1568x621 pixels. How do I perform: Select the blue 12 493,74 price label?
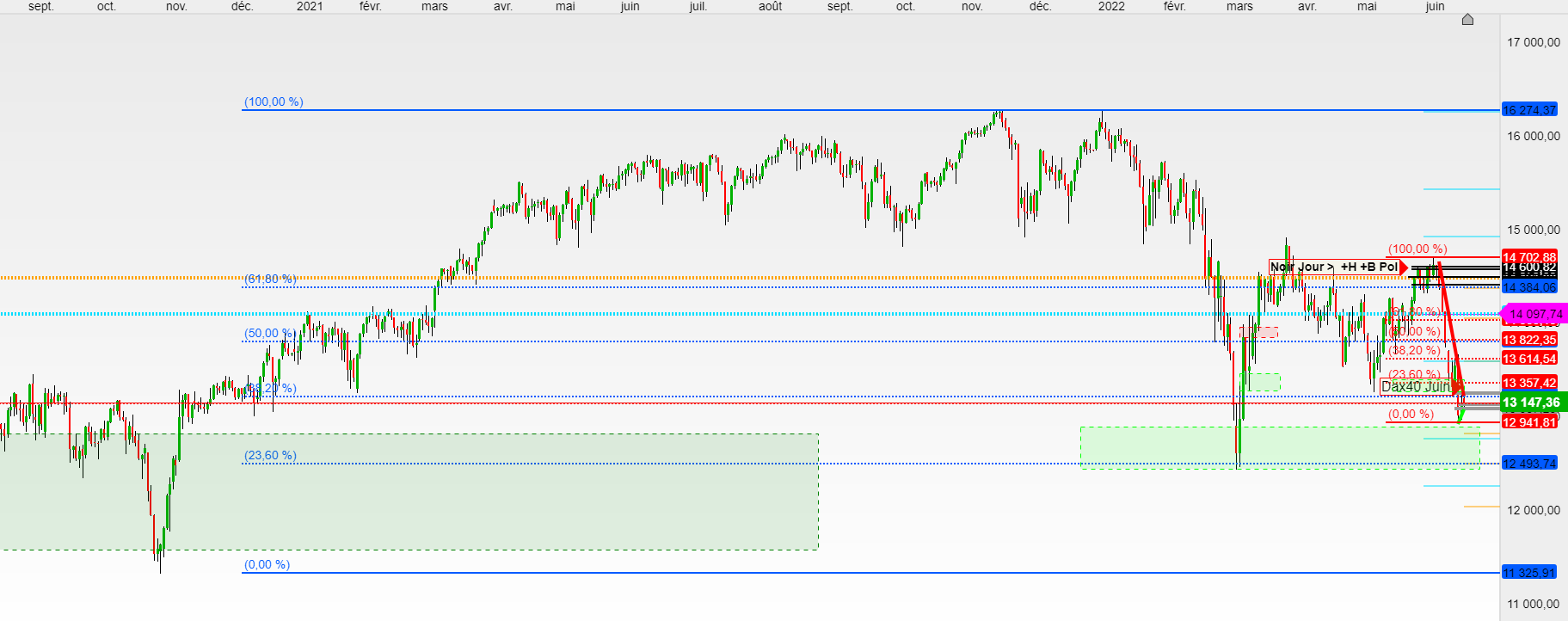(1528, 464)
